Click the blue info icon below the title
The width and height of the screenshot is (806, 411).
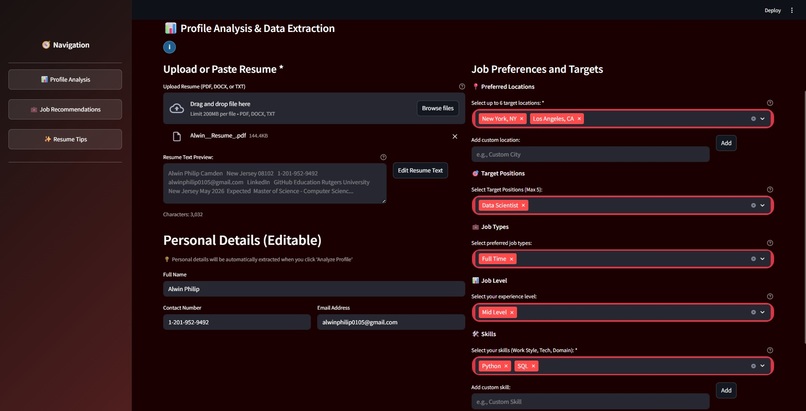[x=170, y=47]
